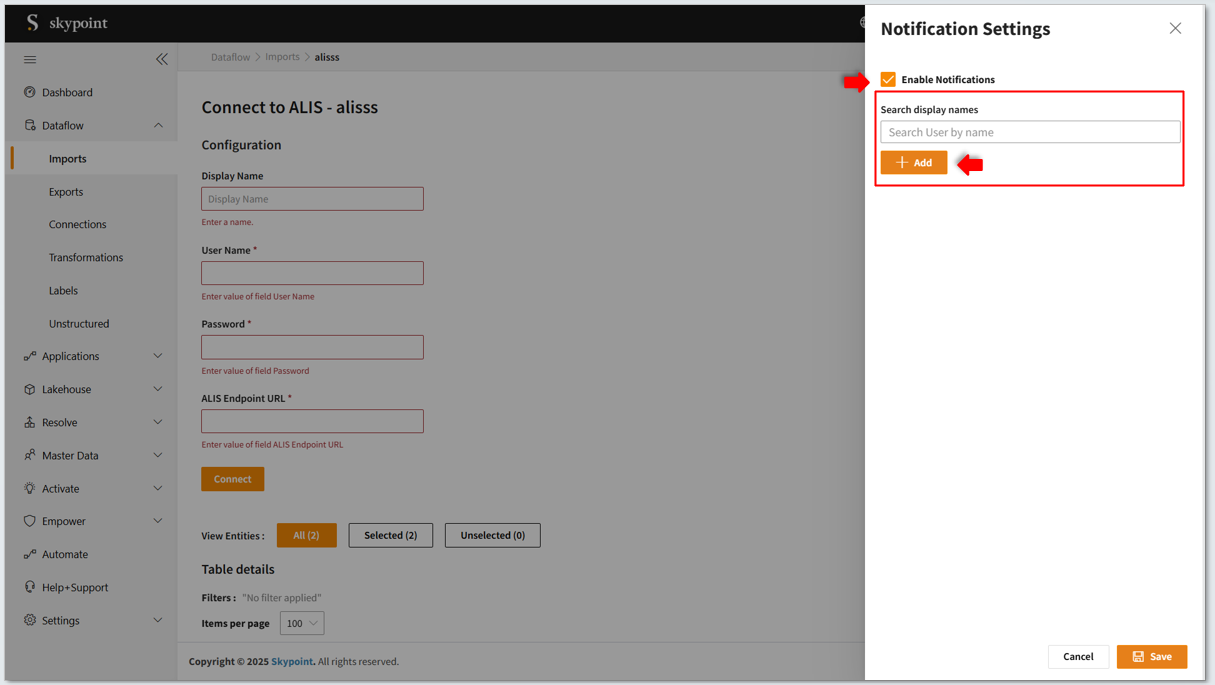Image resolution: width=1215 pixels, height=685 pixels.
Task: Open Transformations menu item
Action: point(86,258)
